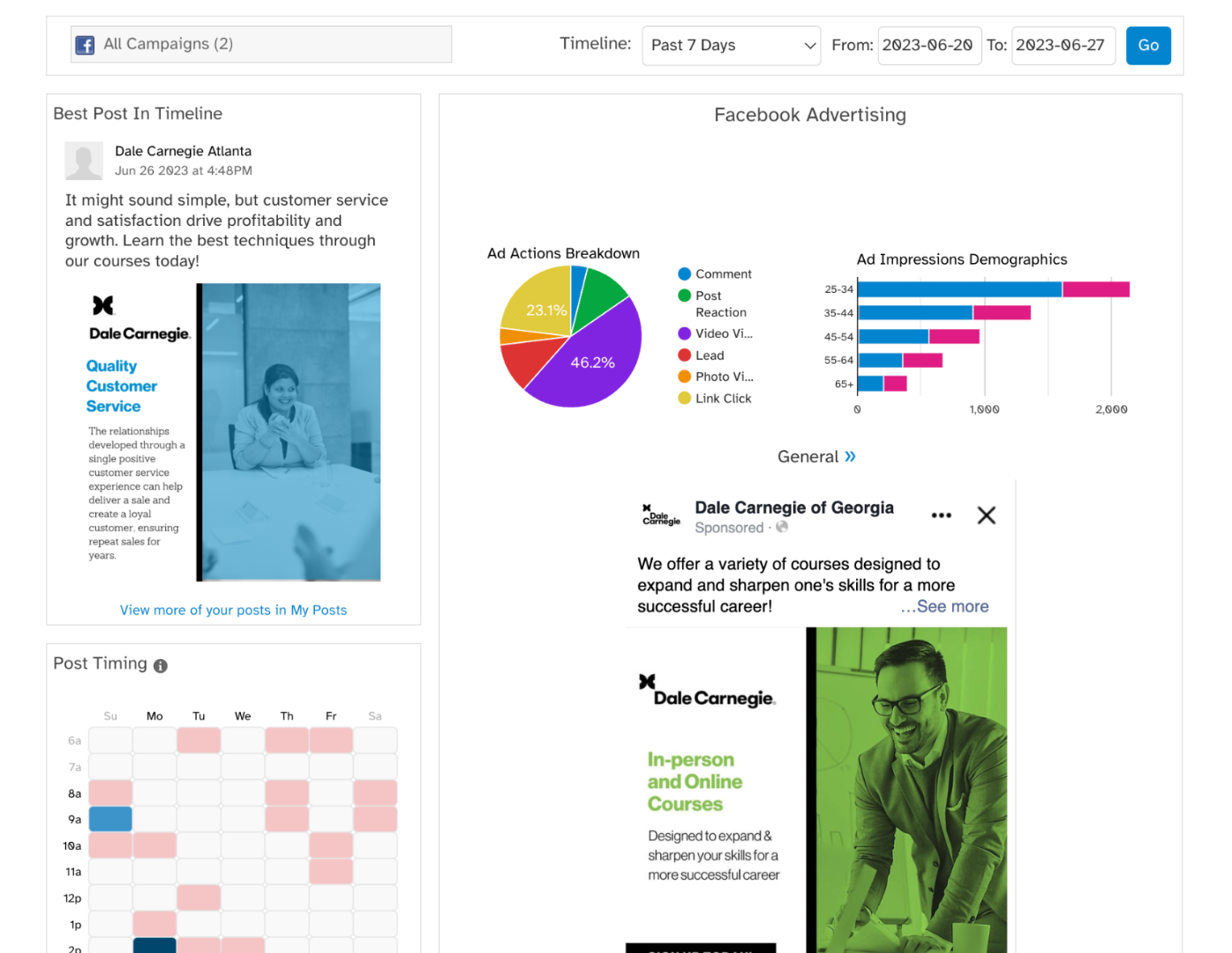Viewport: 1232px width, 953px height.
Task: Toggle the Link Click legend dot
Action: coord(684,398)
